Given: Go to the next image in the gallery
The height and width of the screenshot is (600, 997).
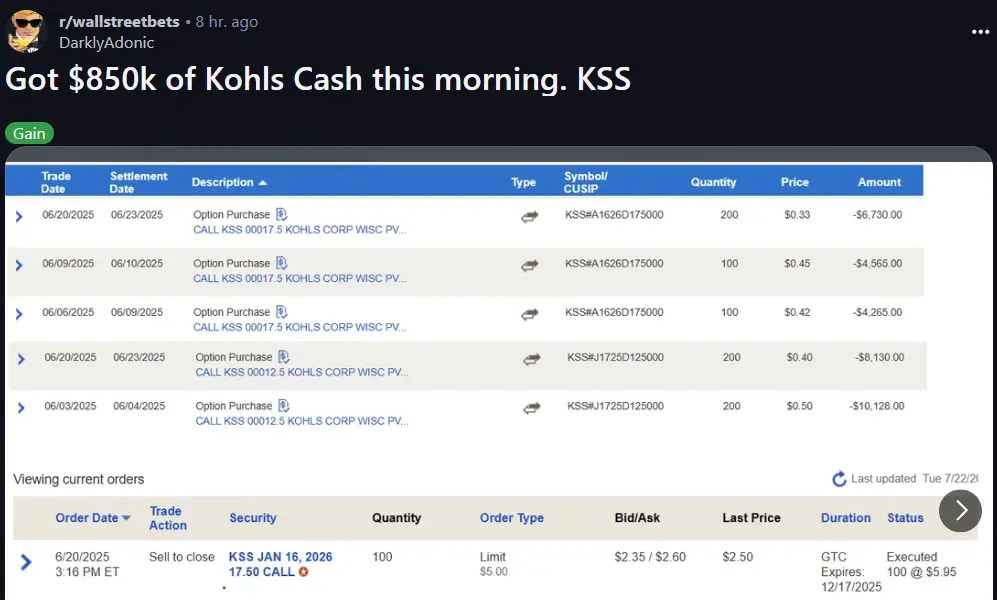Looking at the screenshot, I should 960,510.
